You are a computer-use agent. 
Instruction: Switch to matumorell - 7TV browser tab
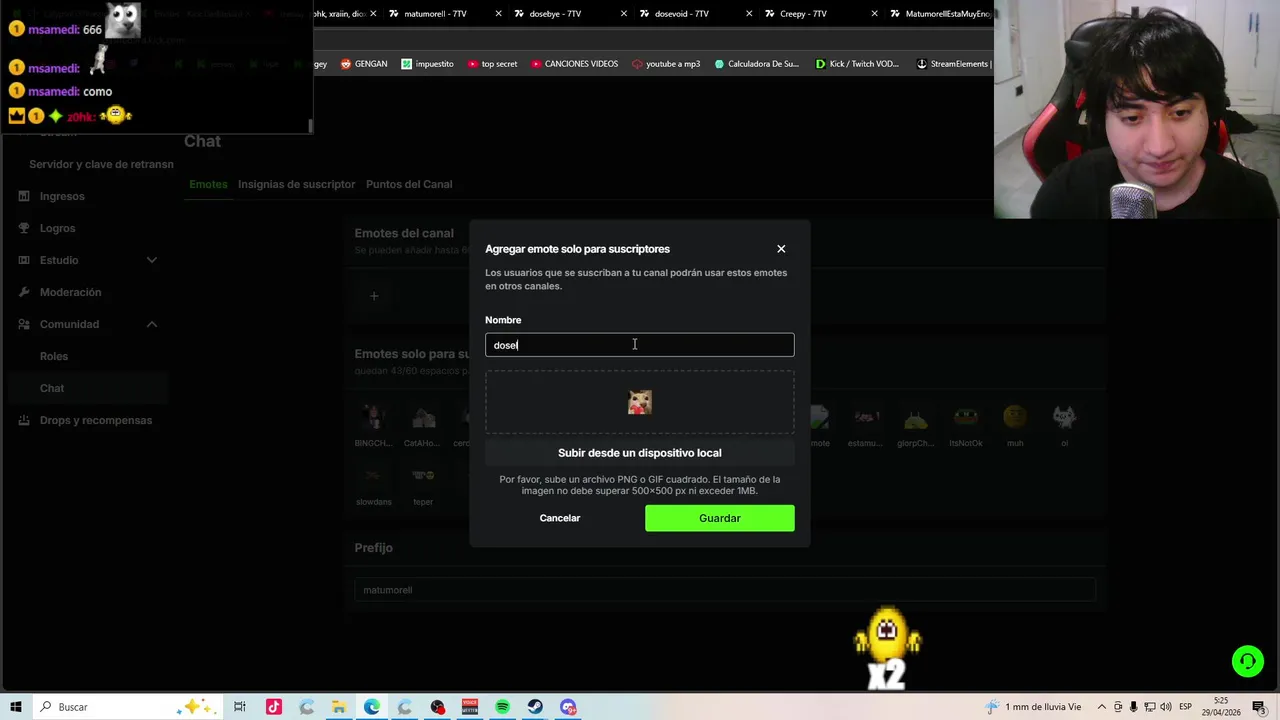coord(435,14)
